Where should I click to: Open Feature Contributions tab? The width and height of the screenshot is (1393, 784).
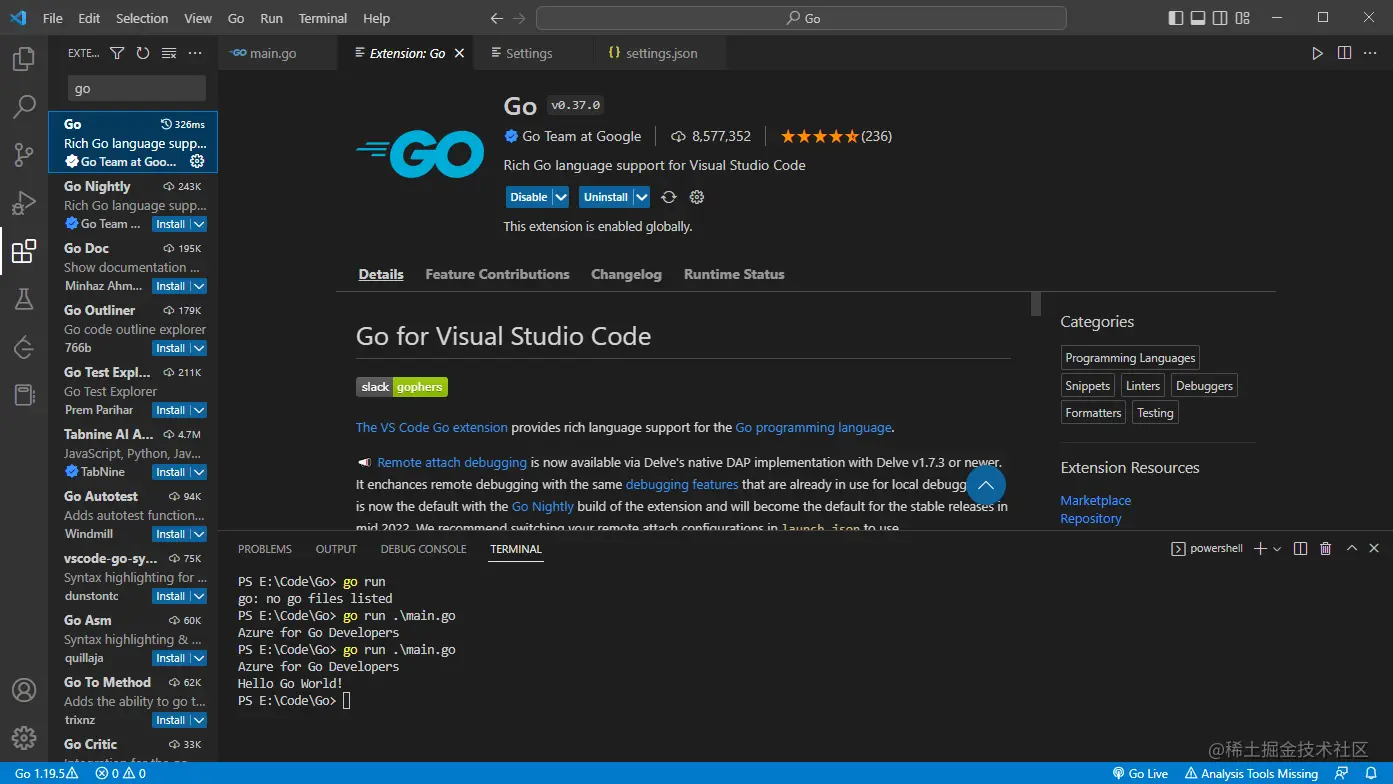tap(497, 274)
